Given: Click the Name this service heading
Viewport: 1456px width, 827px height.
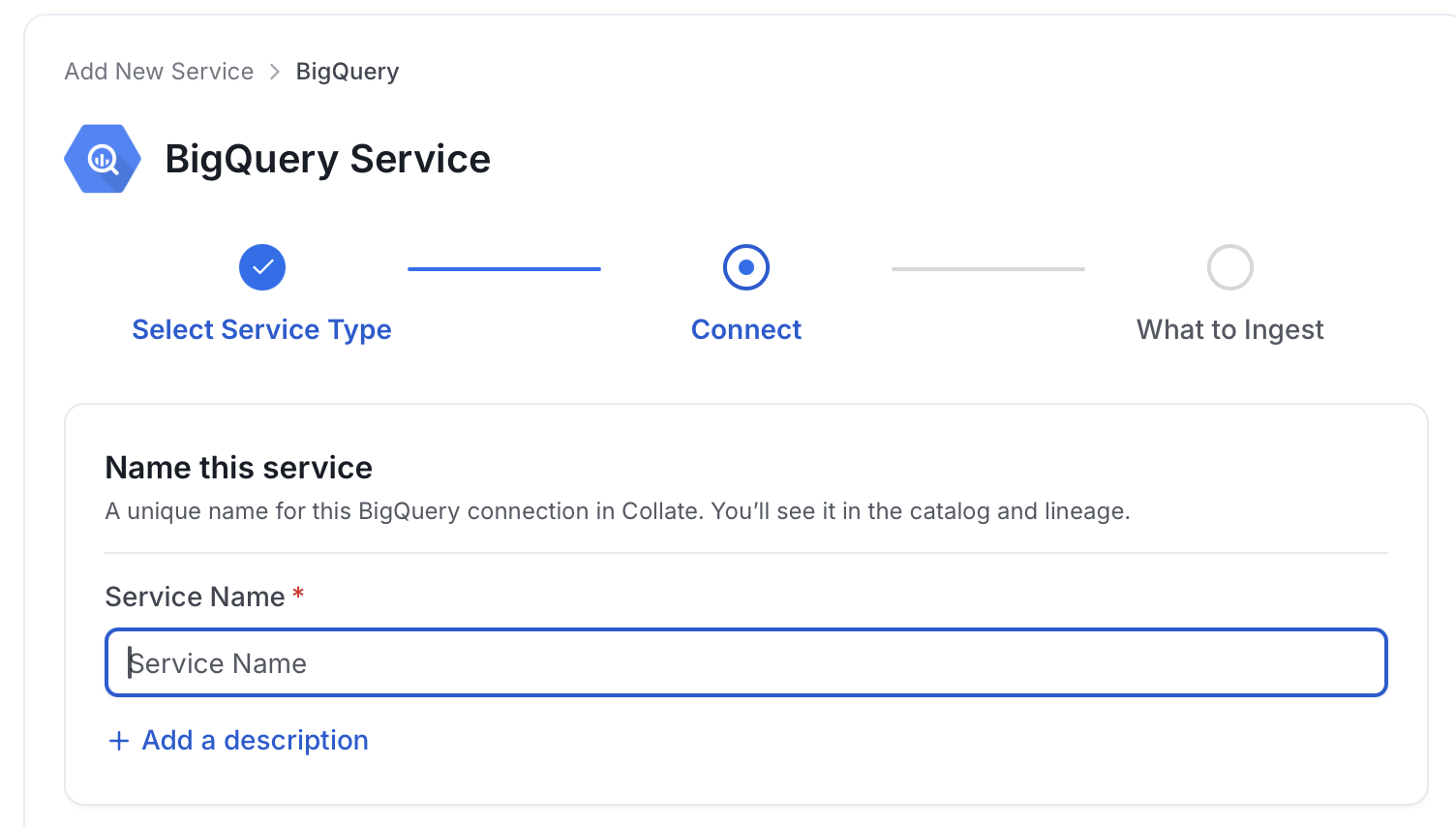Looking at the screenshot, I should 239,468.
